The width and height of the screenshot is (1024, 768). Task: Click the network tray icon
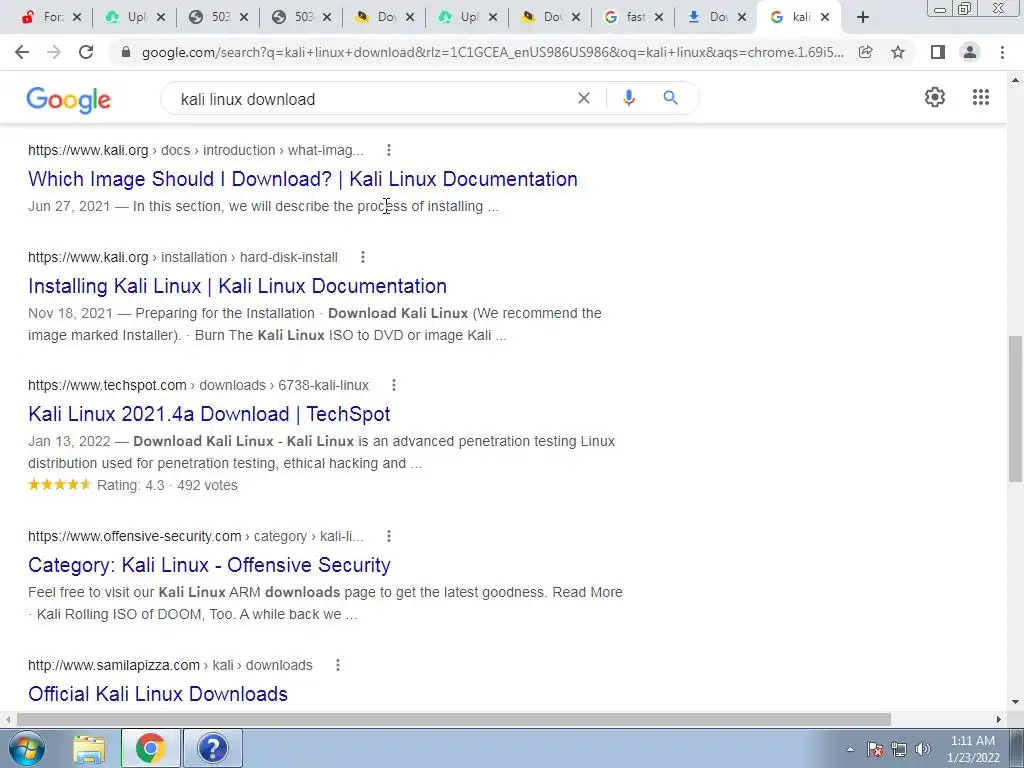coord(899,749)
